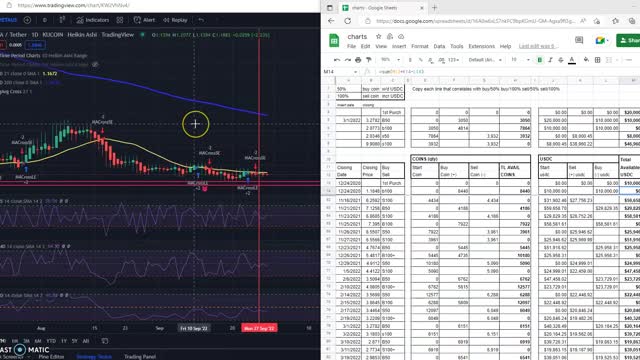Start bar Replay mode
Image resolution: width=640 pixels, height=360 pixels.
pyautogui.click(x=175, y=20)
